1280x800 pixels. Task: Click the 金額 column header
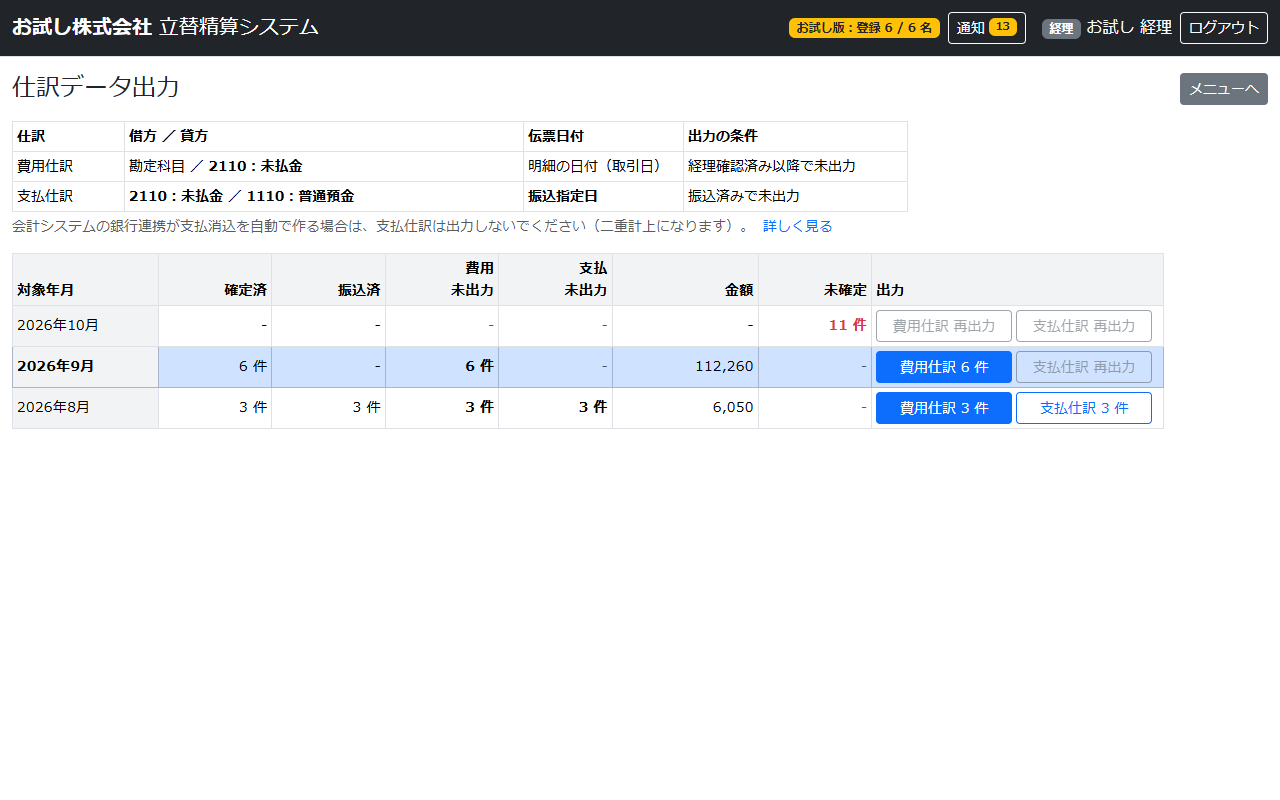685,280
